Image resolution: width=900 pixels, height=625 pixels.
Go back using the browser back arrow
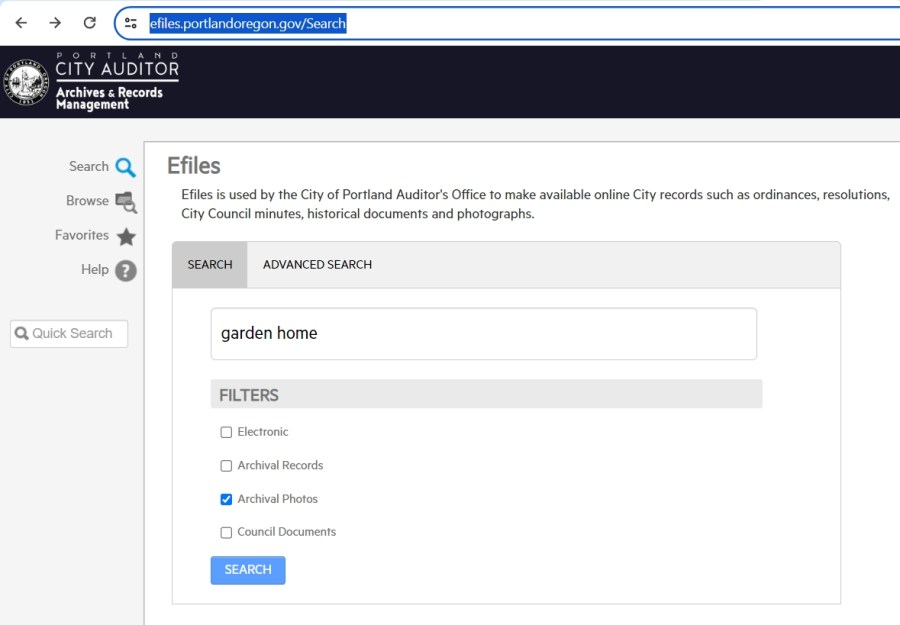pos(20,21)
